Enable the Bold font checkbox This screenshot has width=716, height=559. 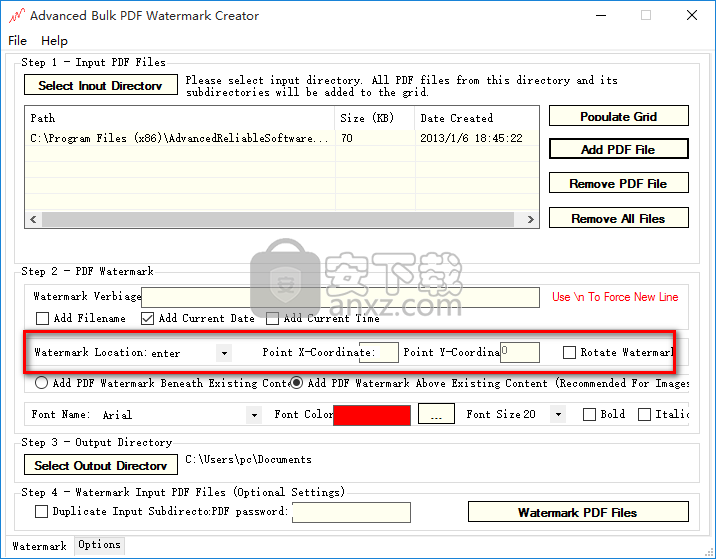[x=590, y=414]
